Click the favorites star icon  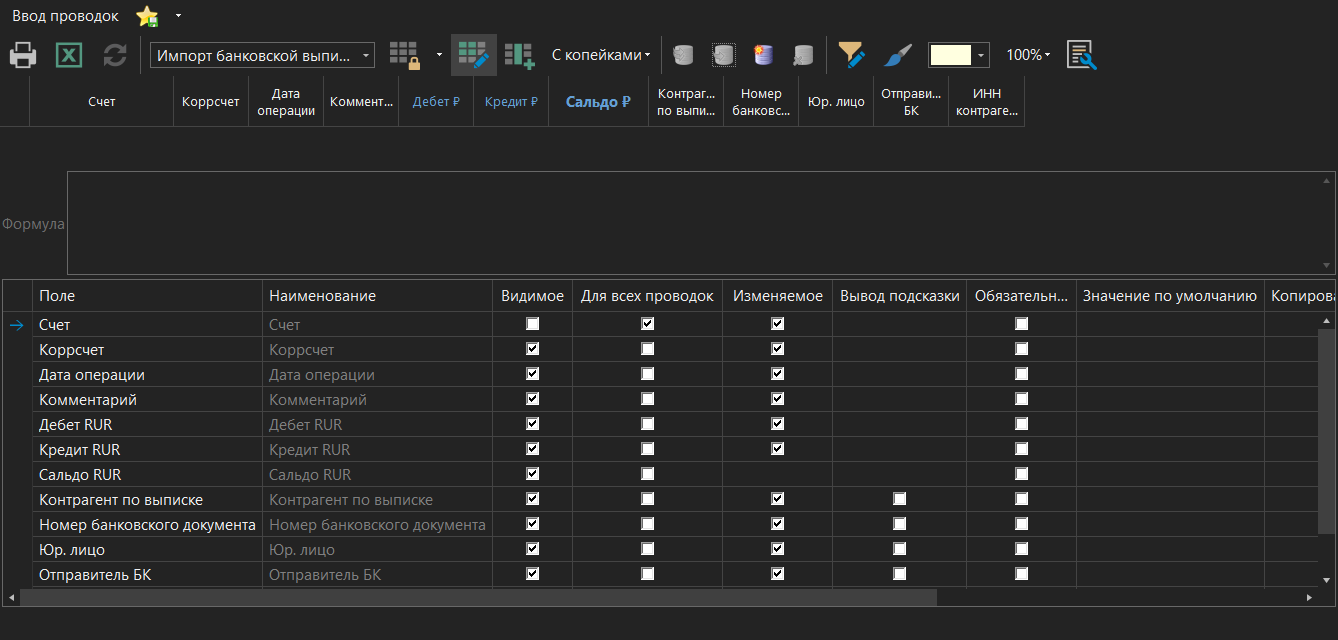(147, 16)
